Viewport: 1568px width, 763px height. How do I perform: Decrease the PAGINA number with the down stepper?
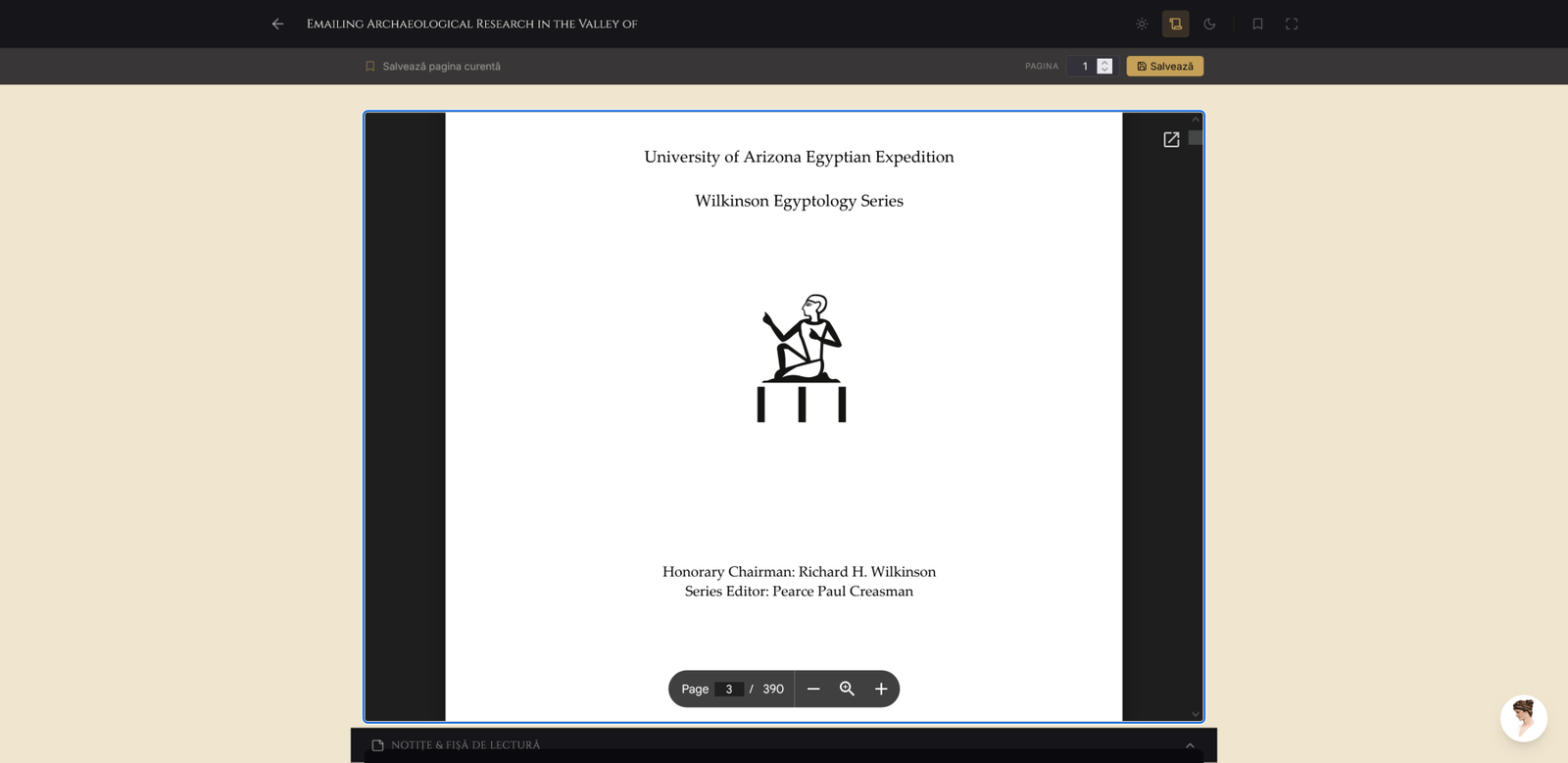coord(1104,71)
